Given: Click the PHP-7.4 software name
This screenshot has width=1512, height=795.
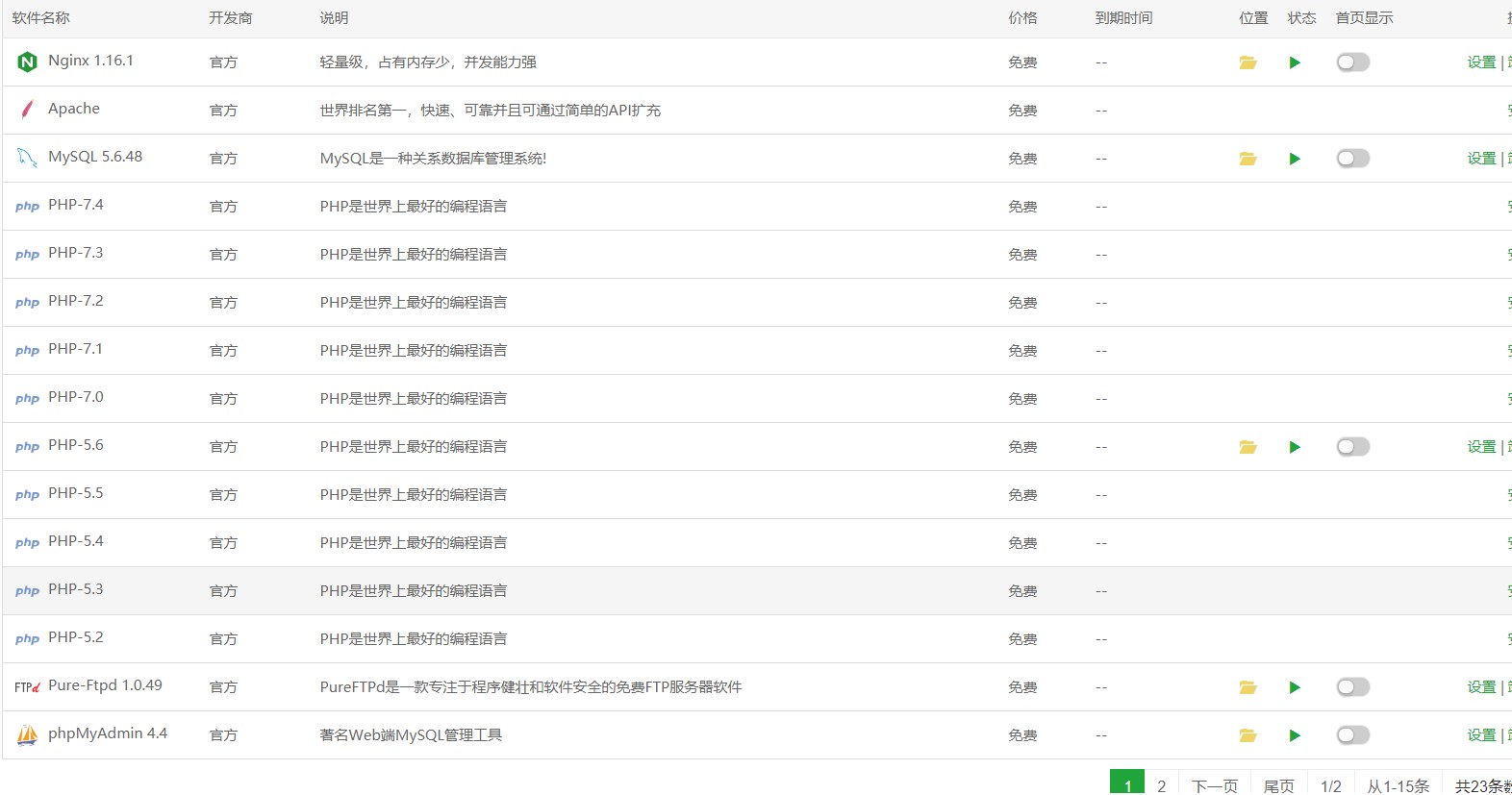Looking at the screenshot, I should (x=76, y=205).
